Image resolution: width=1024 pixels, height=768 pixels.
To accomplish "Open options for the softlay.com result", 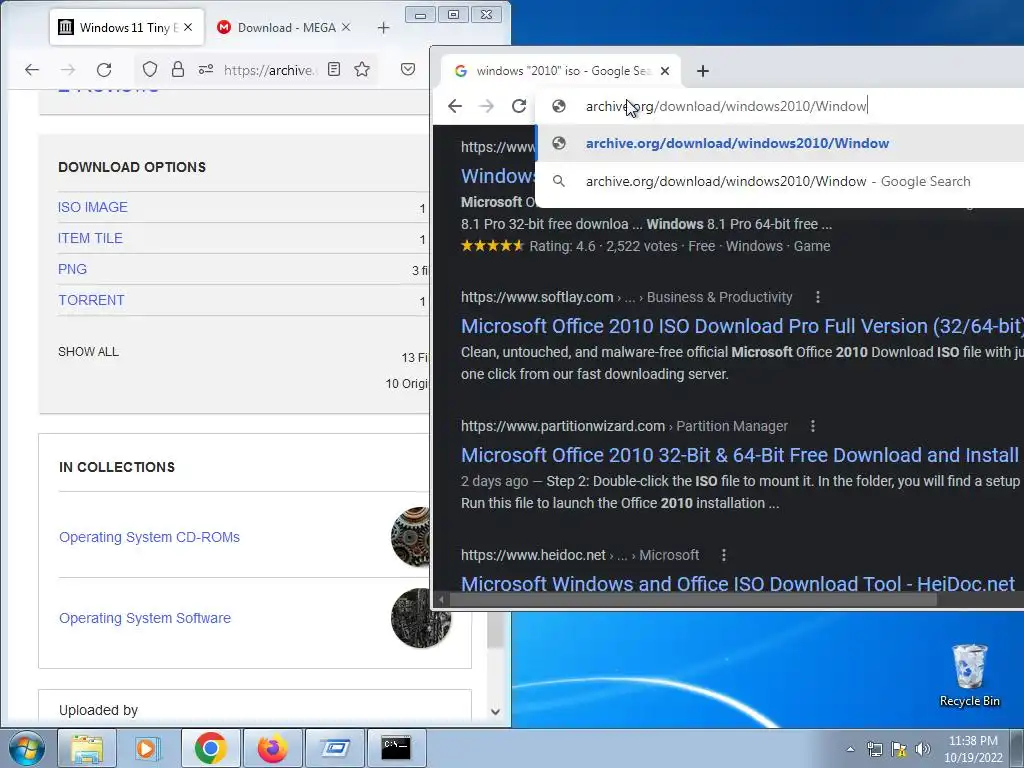I will click(818, 297).
